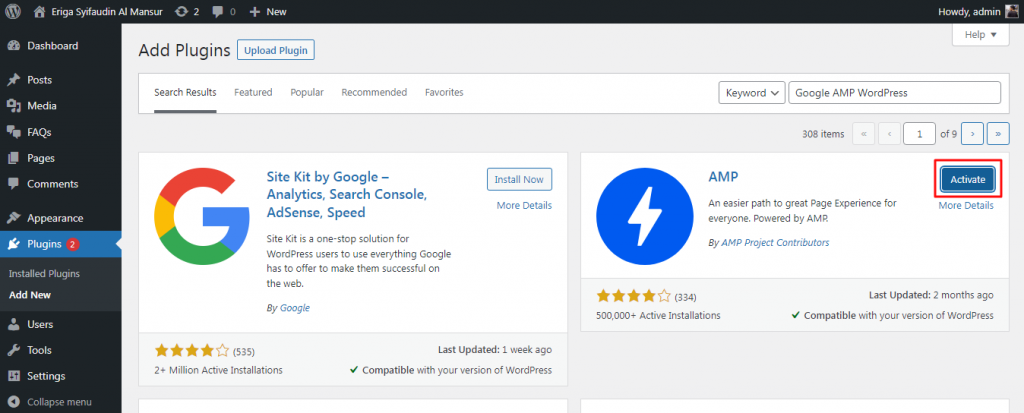Go to first page of results
The width and height of the screenshot is (1024, 413).
pos(863,134)
